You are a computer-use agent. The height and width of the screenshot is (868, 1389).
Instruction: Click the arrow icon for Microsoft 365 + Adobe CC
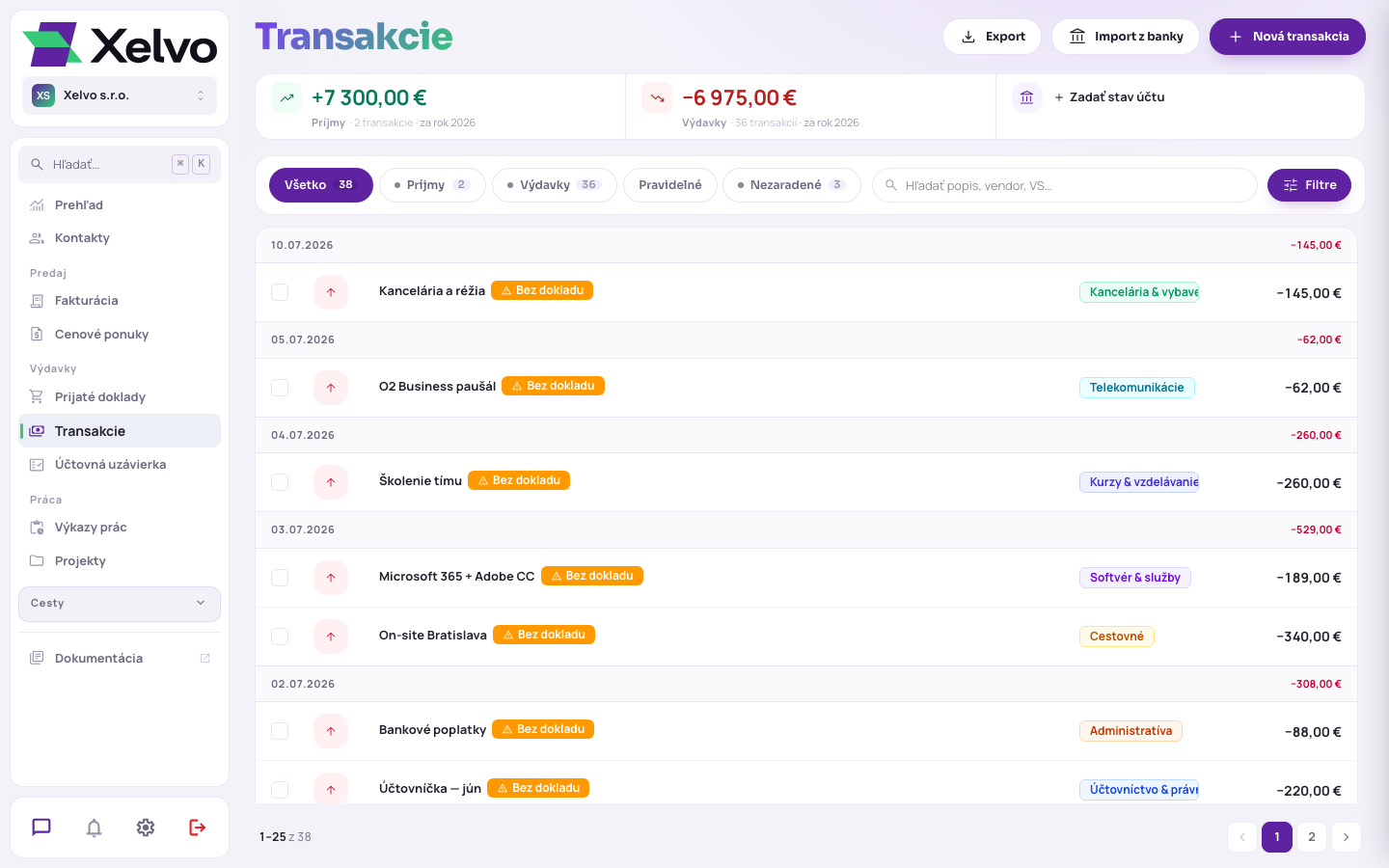[331, 578]
